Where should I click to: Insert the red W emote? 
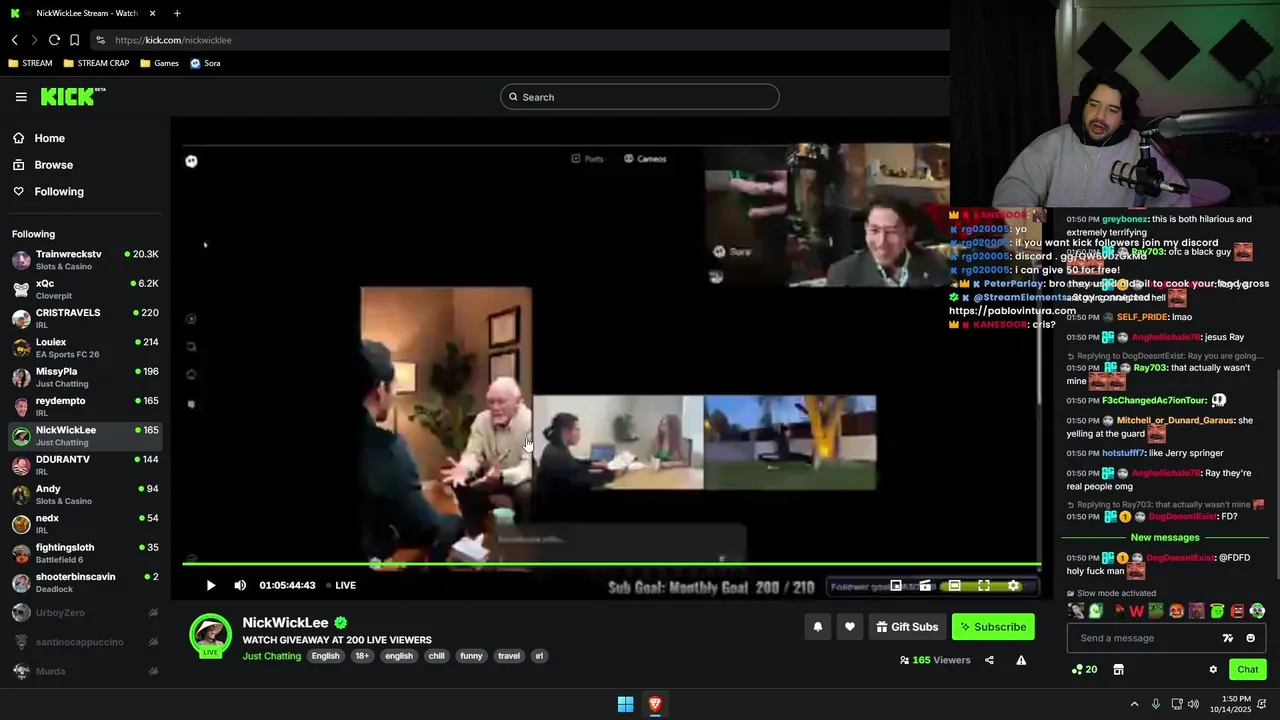tap(1136, 611)
